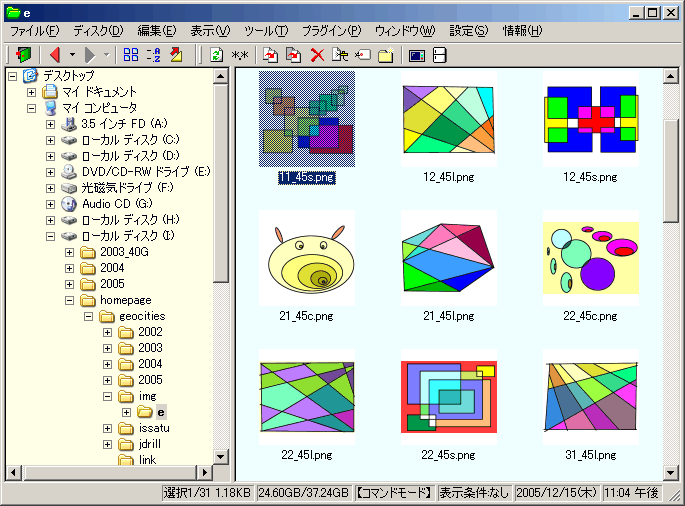
Task: Click the green door exit icon
Action: point(22,55)
